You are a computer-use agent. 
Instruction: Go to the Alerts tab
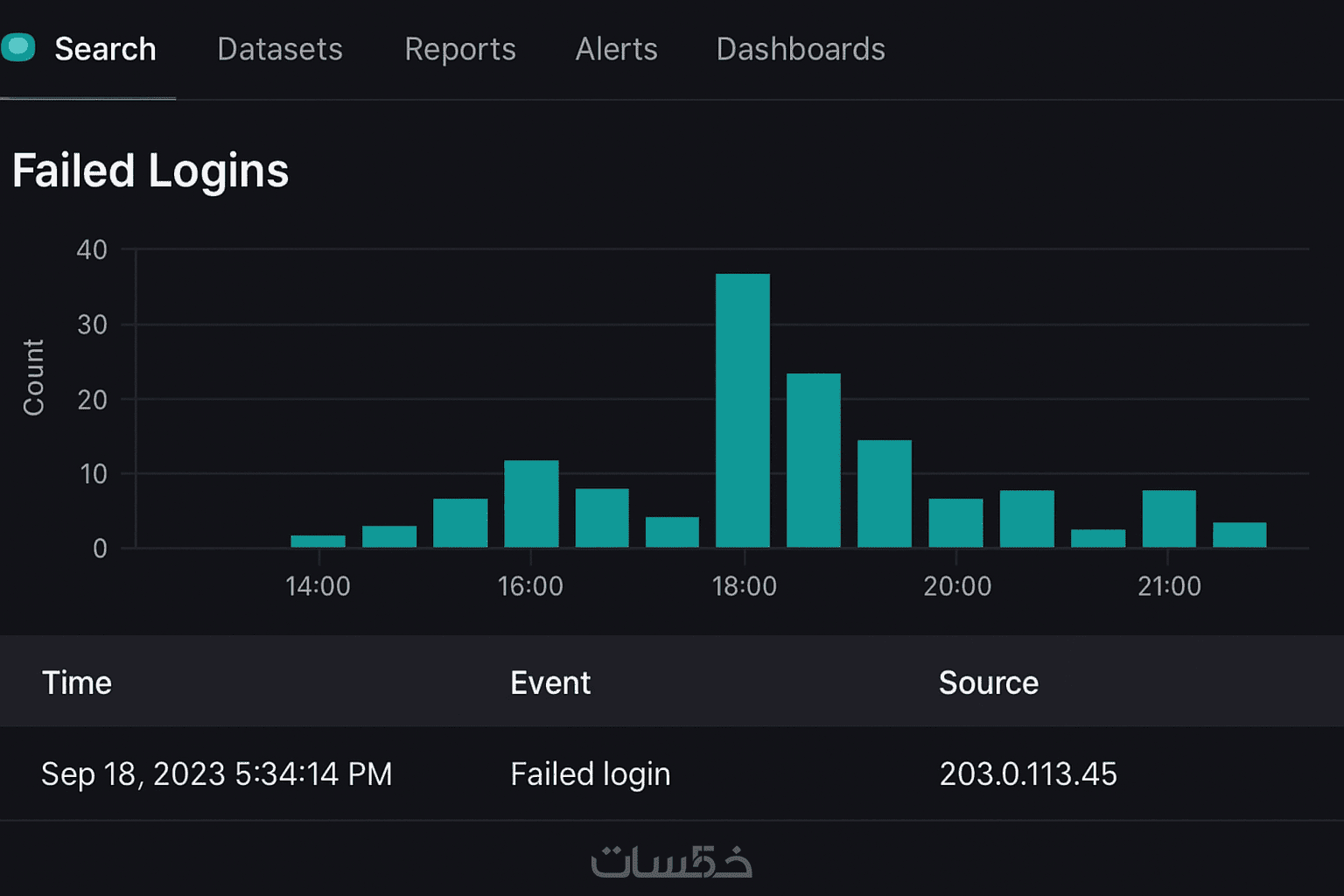[x=616, y=49]
